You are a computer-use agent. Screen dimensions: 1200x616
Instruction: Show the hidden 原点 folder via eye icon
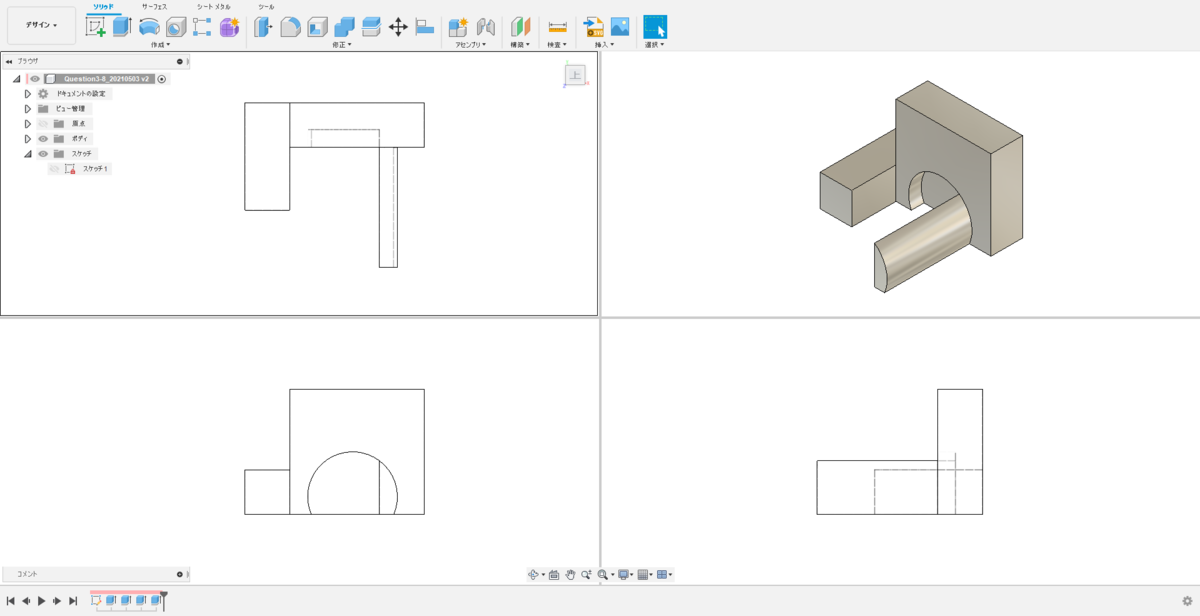click(x=43, y=124)
